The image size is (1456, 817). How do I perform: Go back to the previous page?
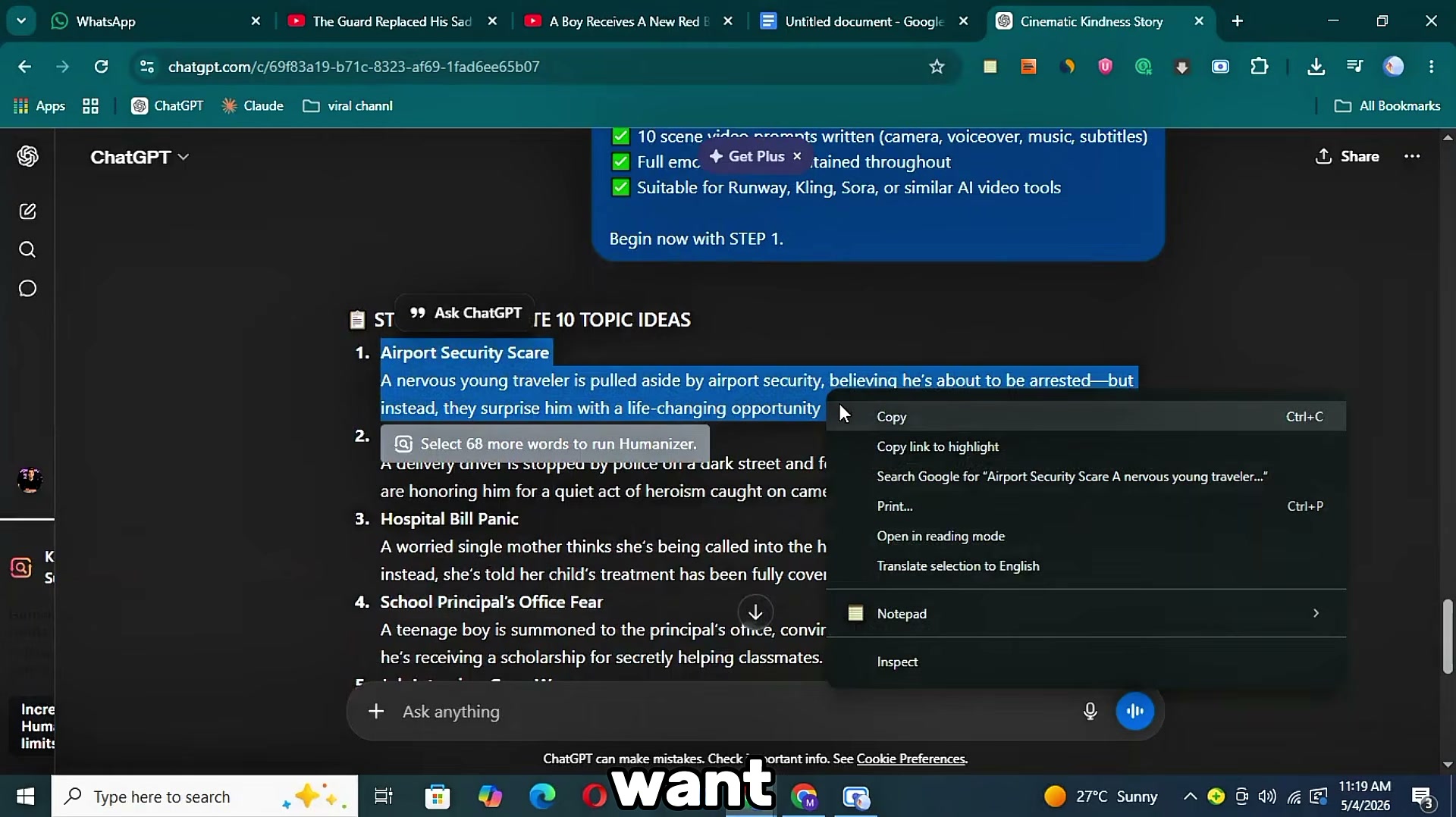24,67
